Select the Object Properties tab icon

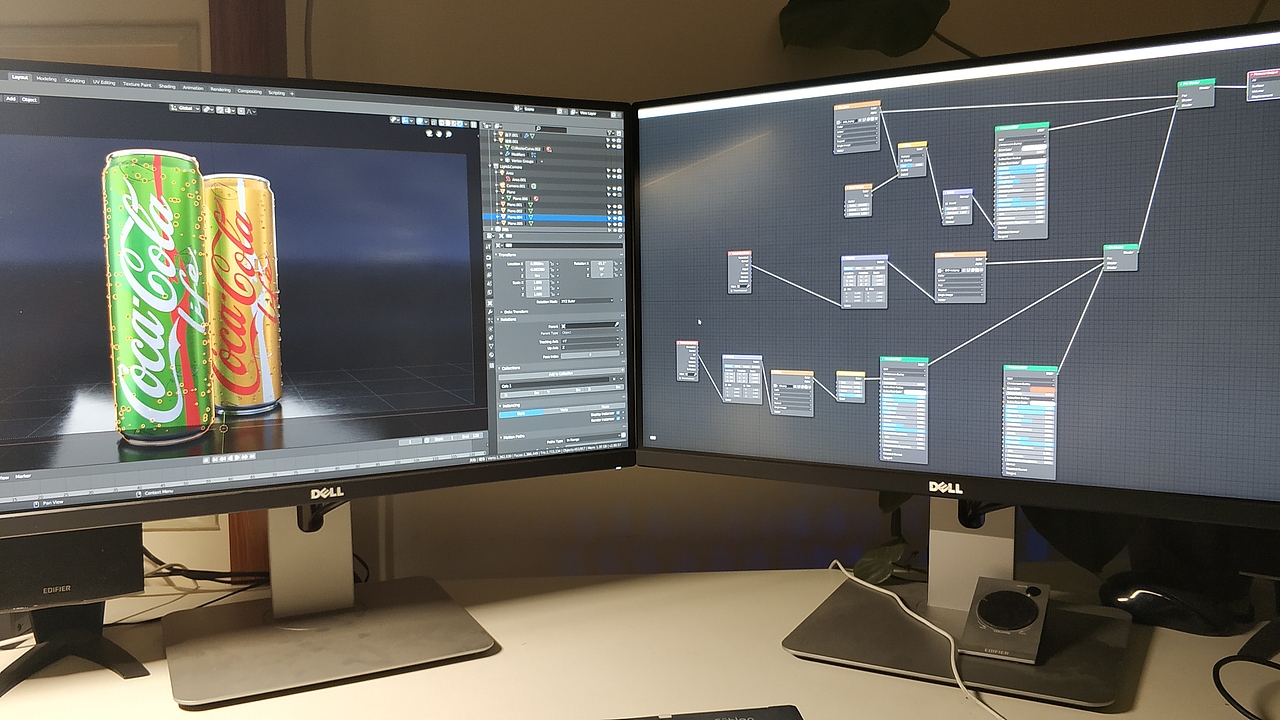click(x=489, y=301)
